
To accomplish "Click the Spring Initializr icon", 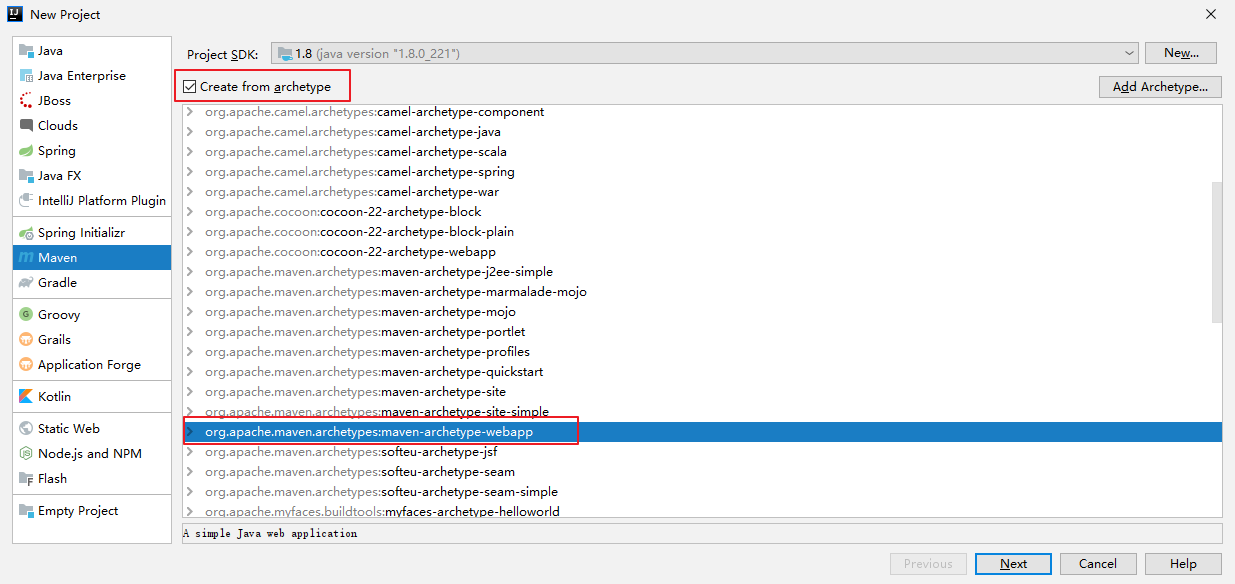I will 27,233.
